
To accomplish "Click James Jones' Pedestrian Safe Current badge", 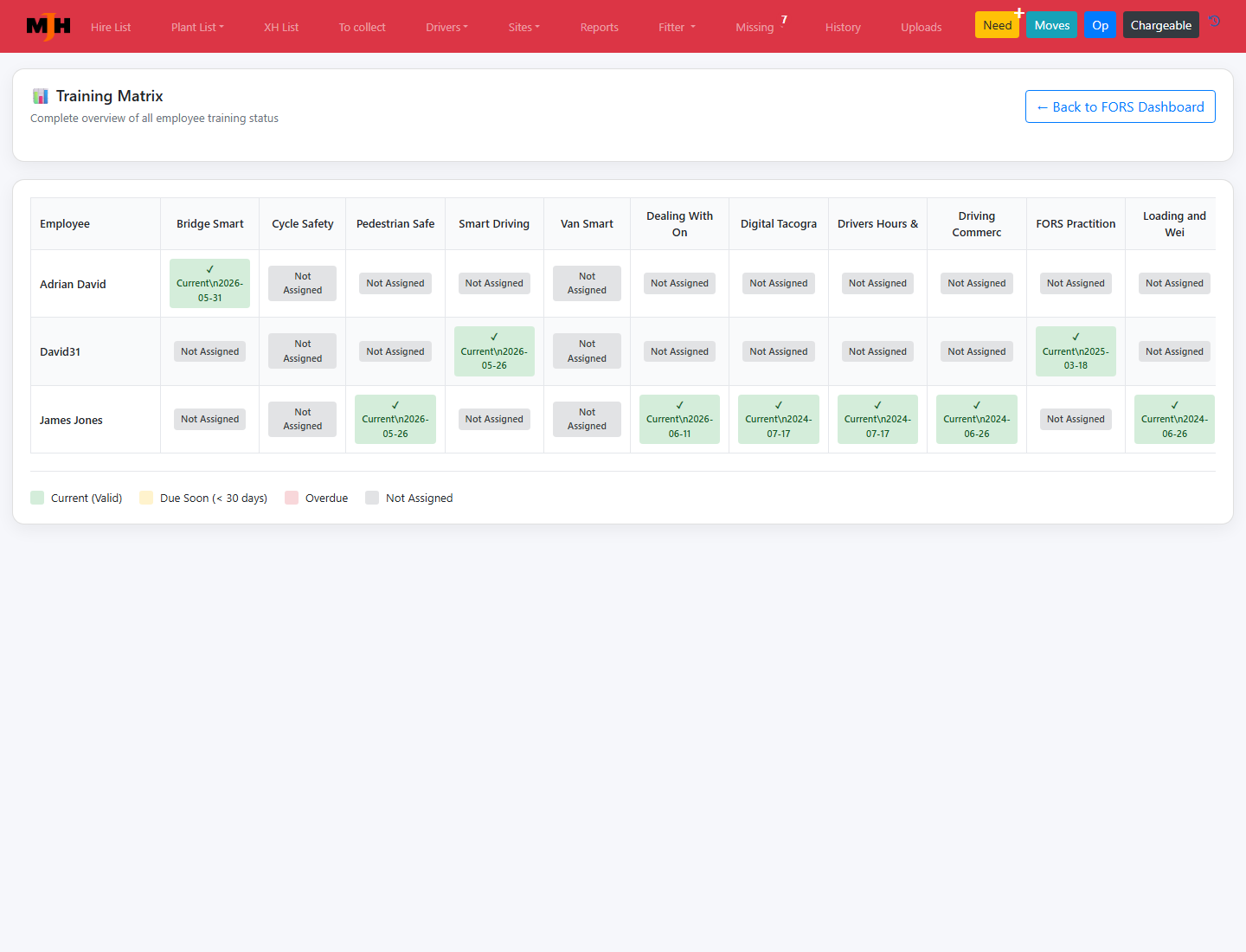I will tap(395, 419).
